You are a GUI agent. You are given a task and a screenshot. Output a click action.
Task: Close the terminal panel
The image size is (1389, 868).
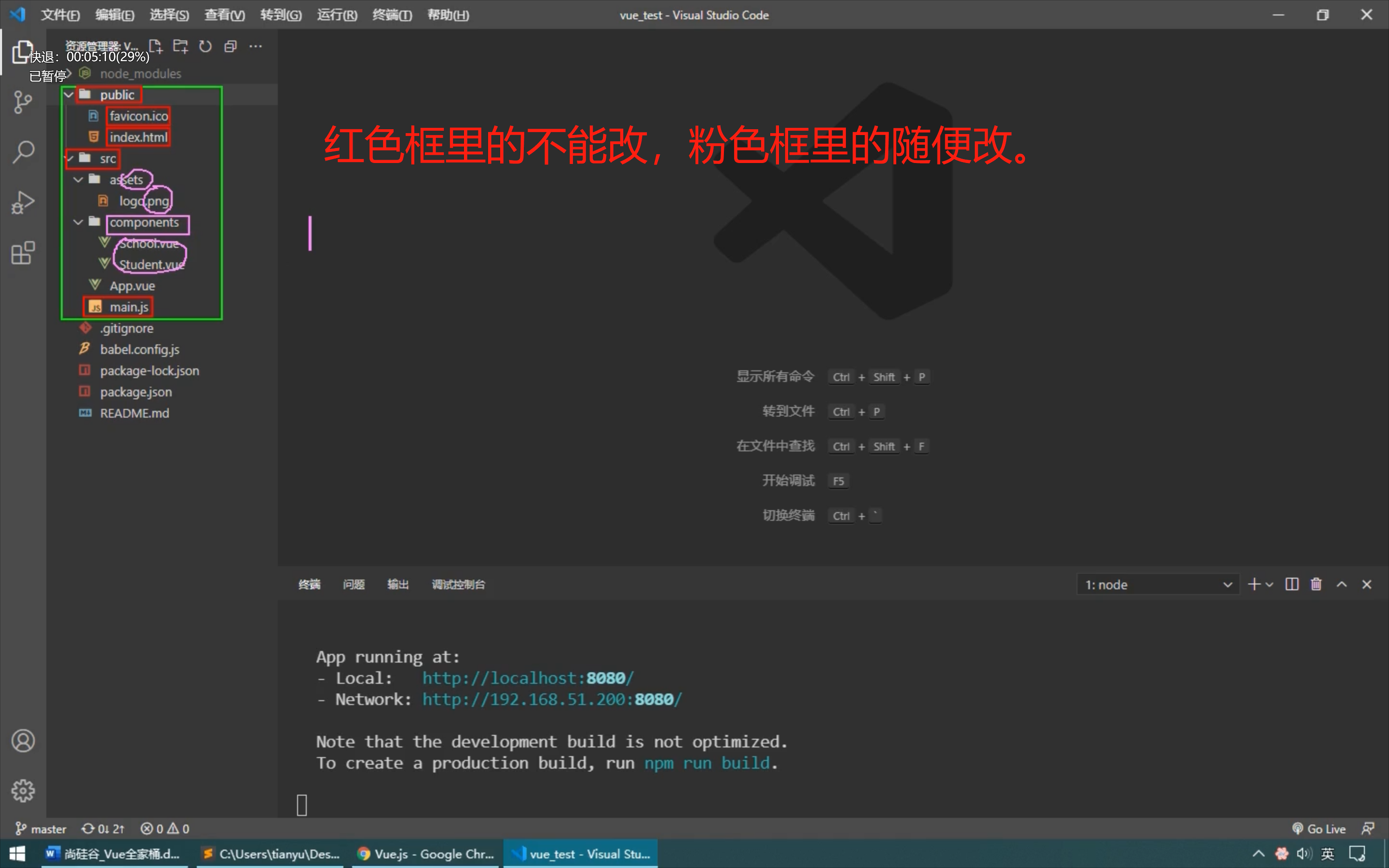pyautogui.click(x=1367, y=584)
